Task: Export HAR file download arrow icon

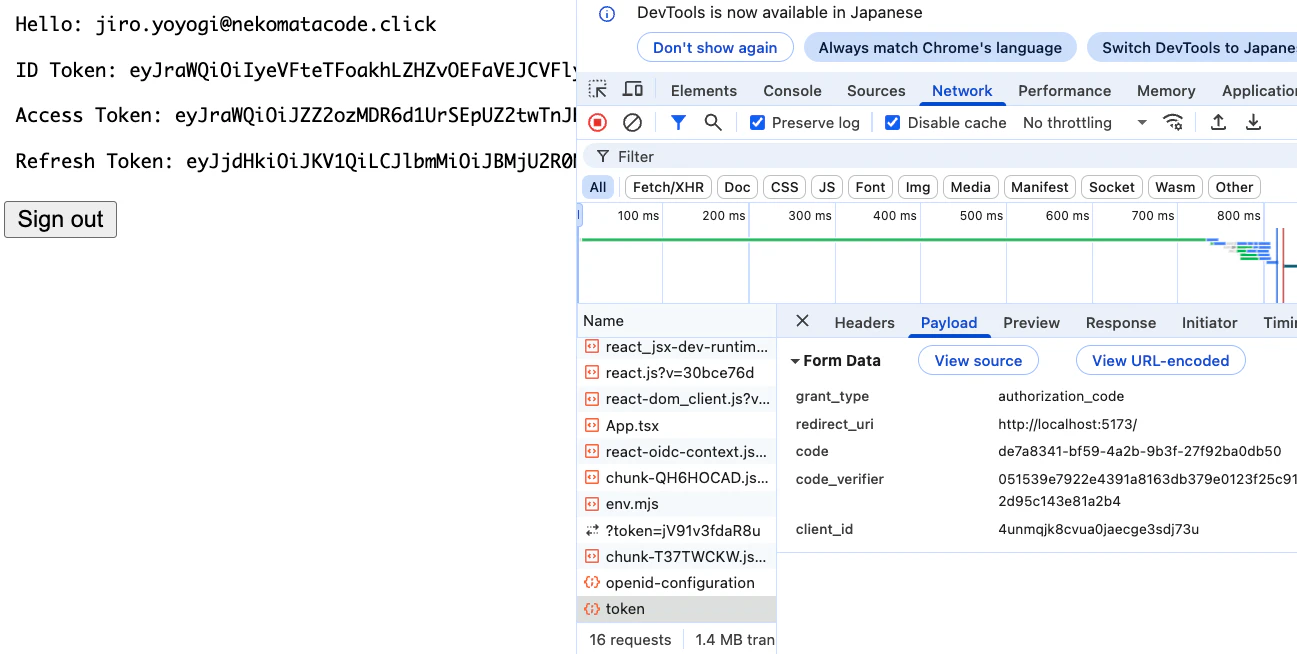Action: (1253, 122)
